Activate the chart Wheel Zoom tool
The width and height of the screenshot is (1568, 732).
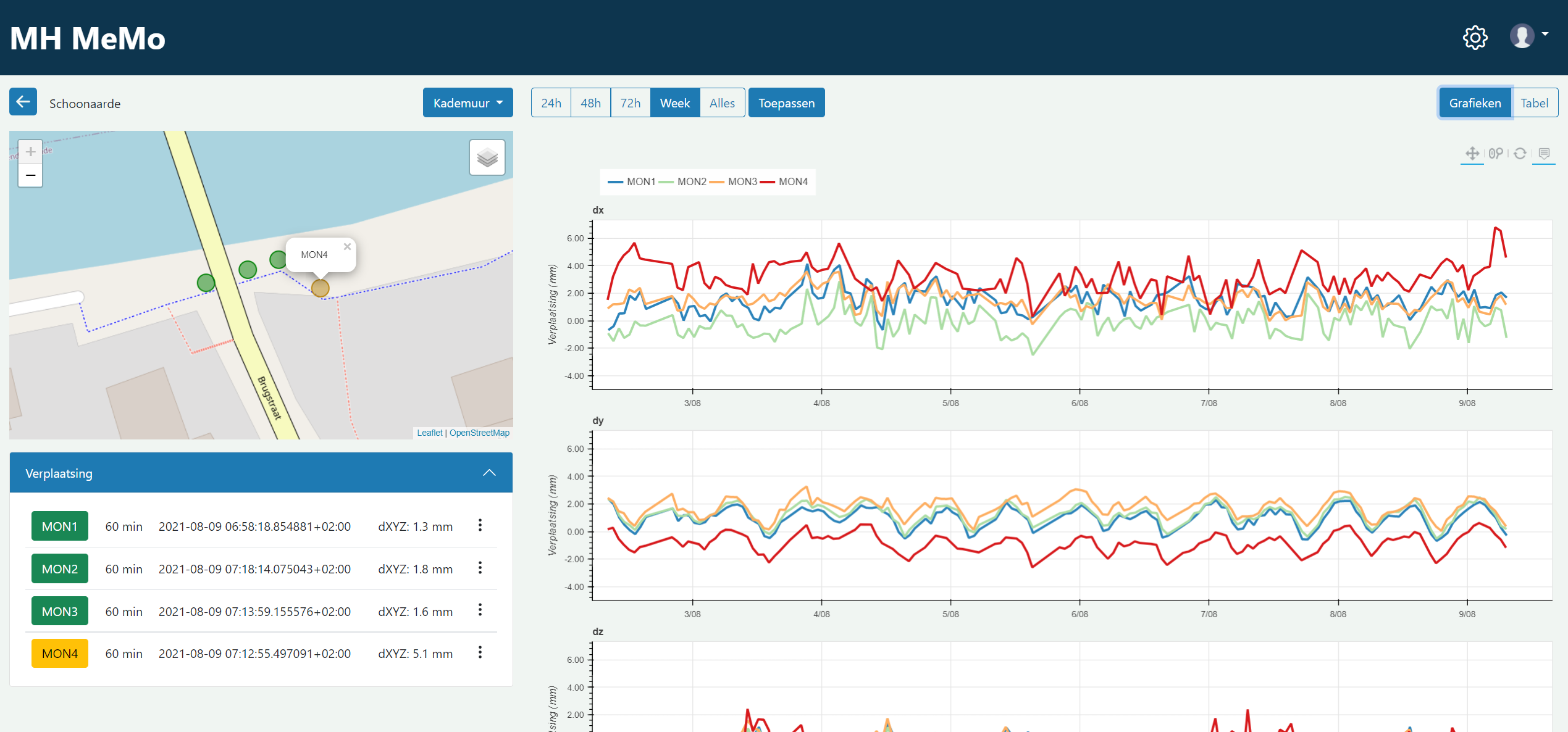(1495, 153)
